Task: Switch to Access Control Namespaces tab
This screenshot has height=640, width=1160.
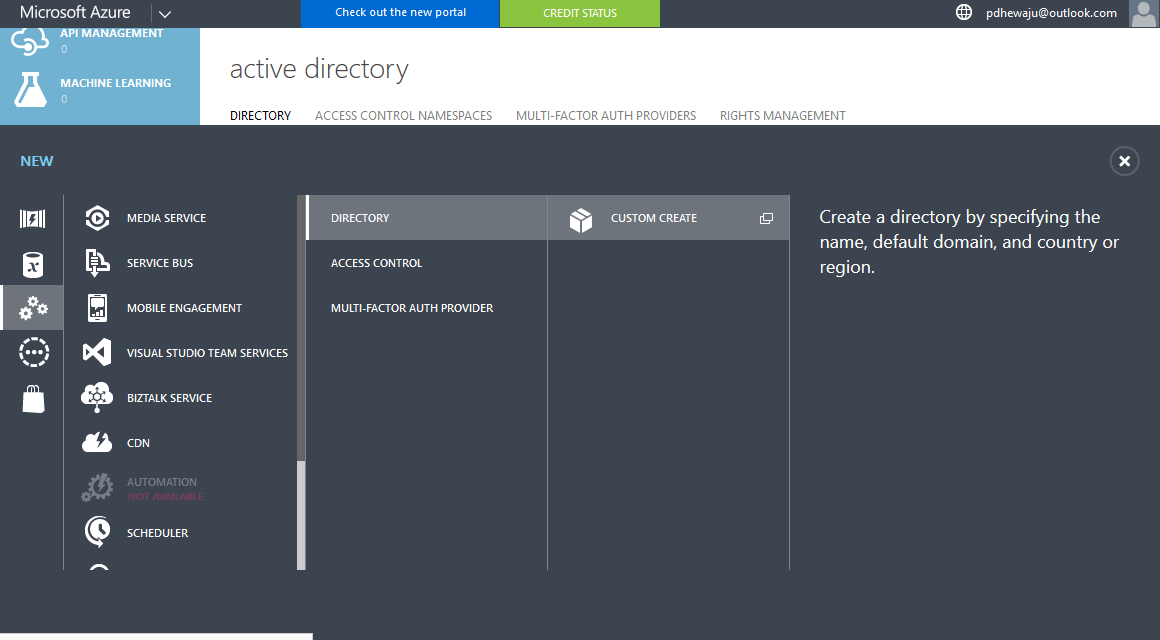Action: click(x=403, y=115)
